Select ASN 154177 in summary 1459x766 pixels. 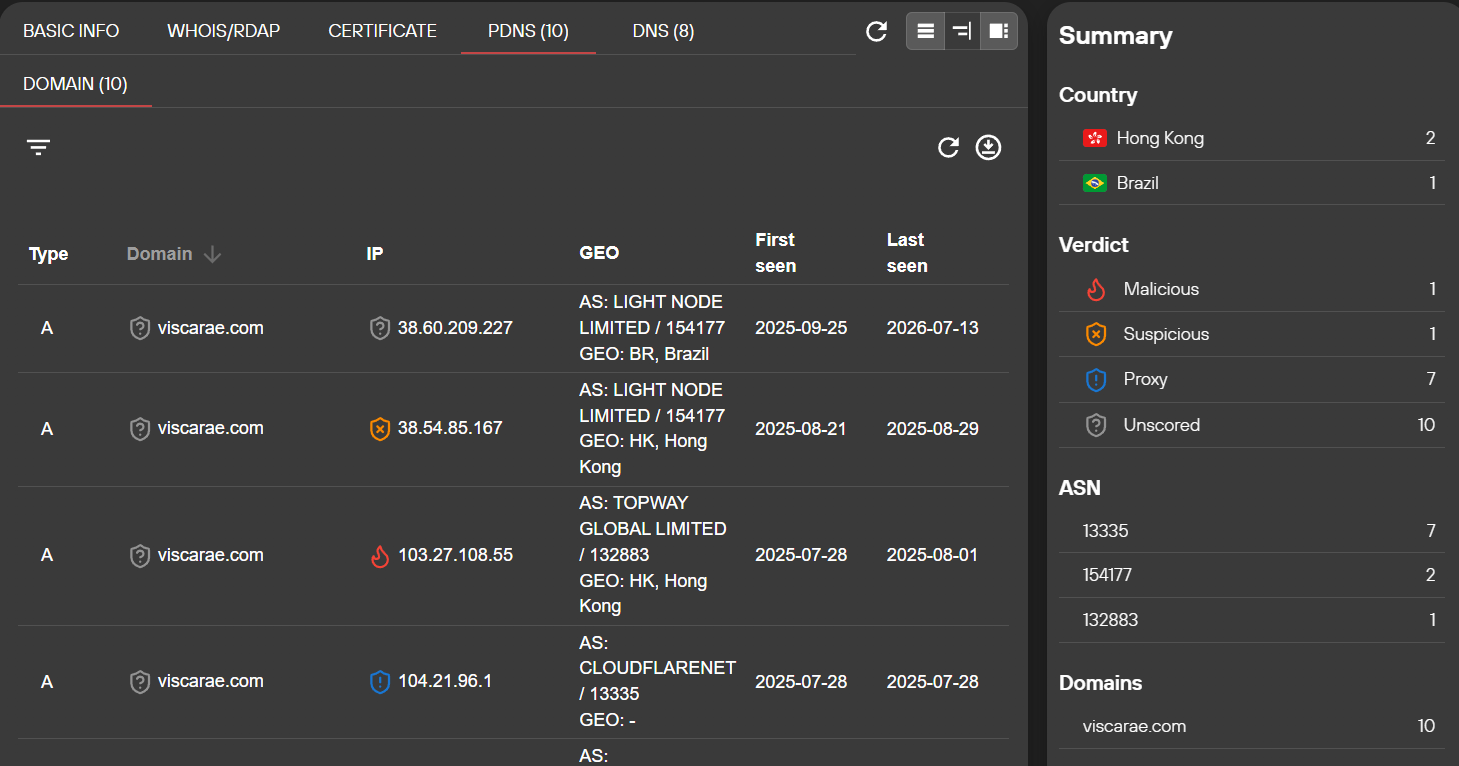1252,575
